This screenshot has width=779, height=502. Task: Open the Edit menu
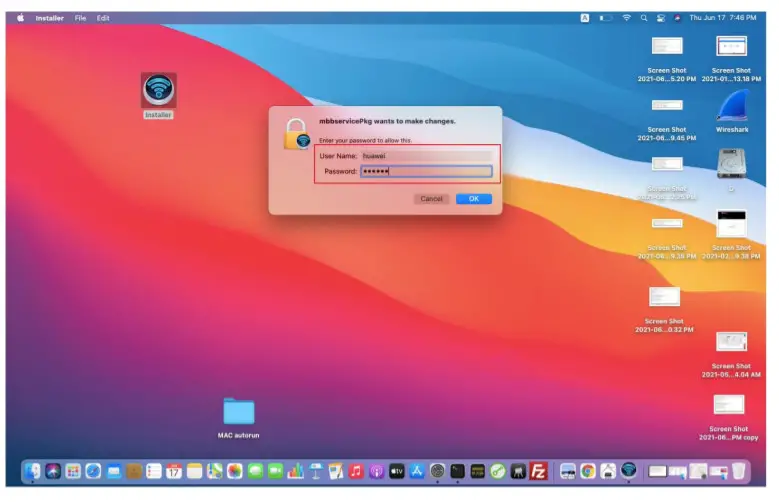(x=103, y=18)
